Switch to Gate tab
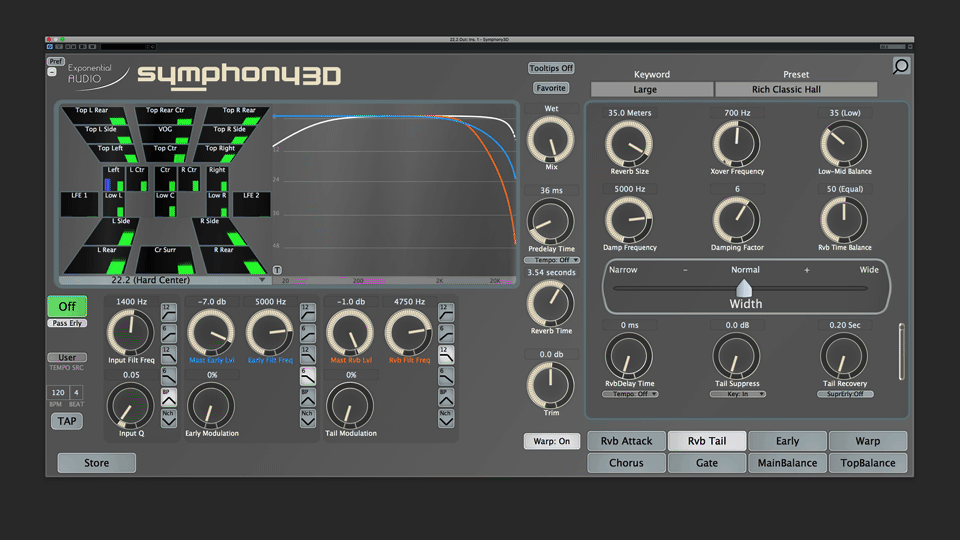 (x=707, y=463)
